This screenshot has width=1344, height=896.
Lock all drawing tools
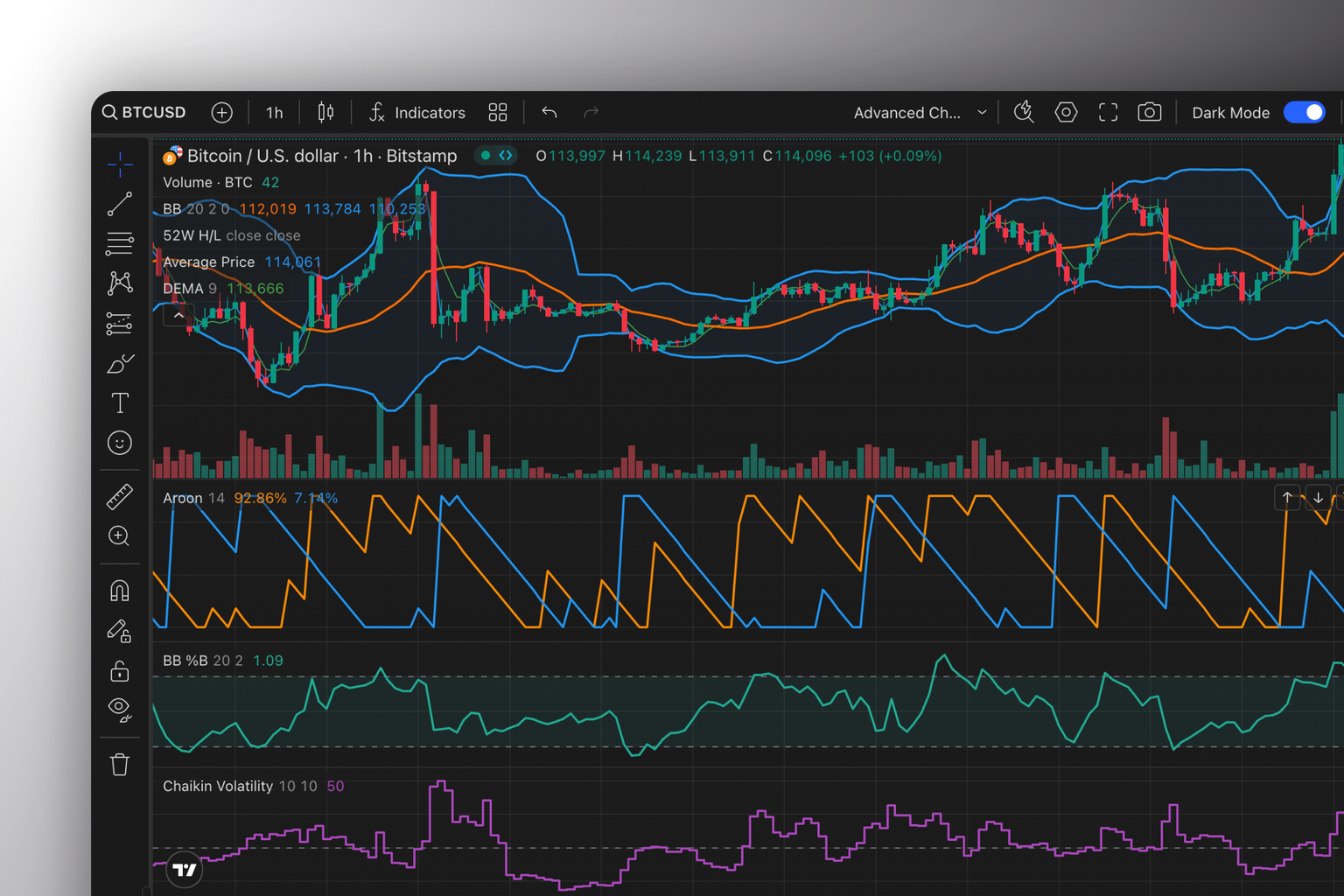[x=120, y=671]
